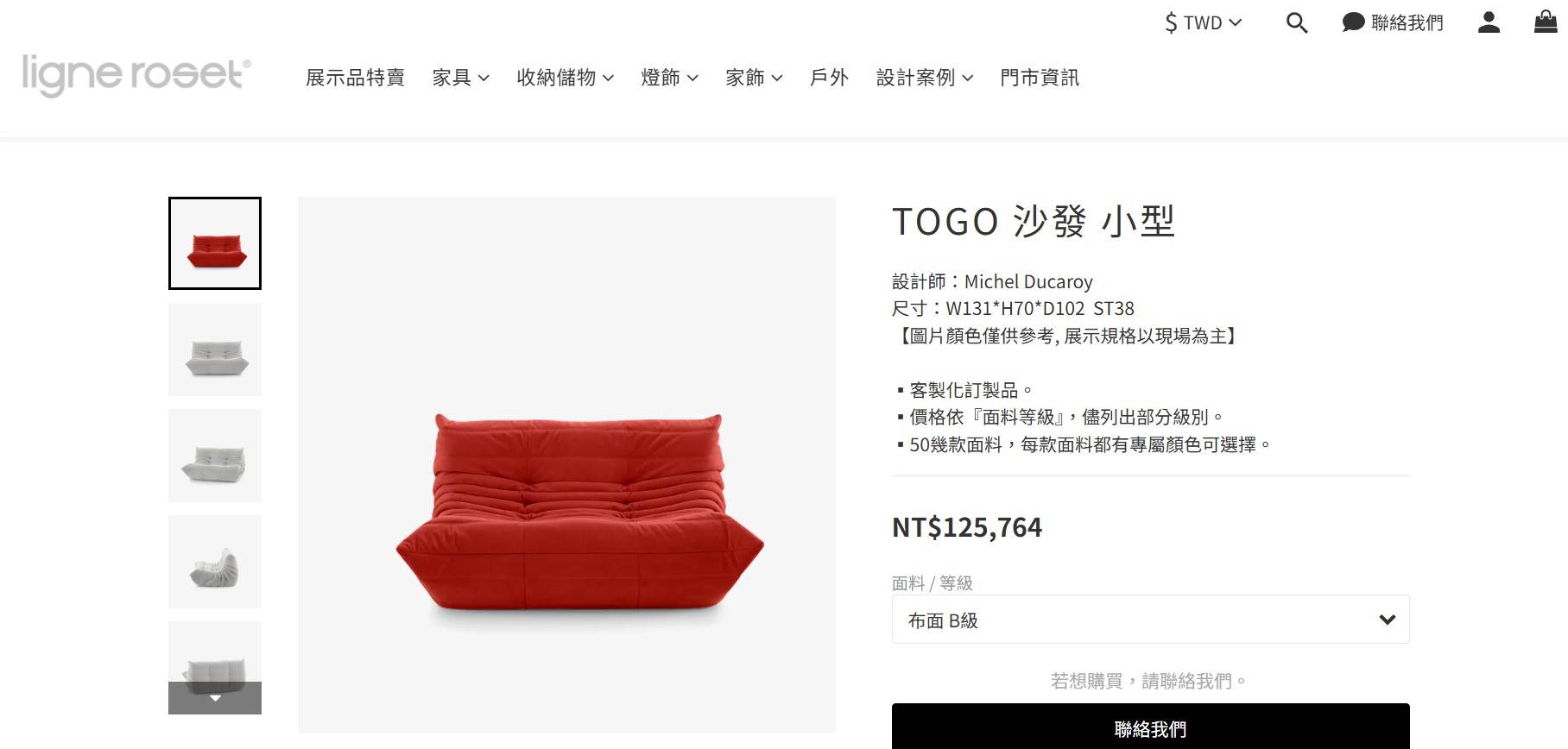Click the black 聯絡我們 button
This screenshot has width=1568, height=749.
(x=1150, y=727)
